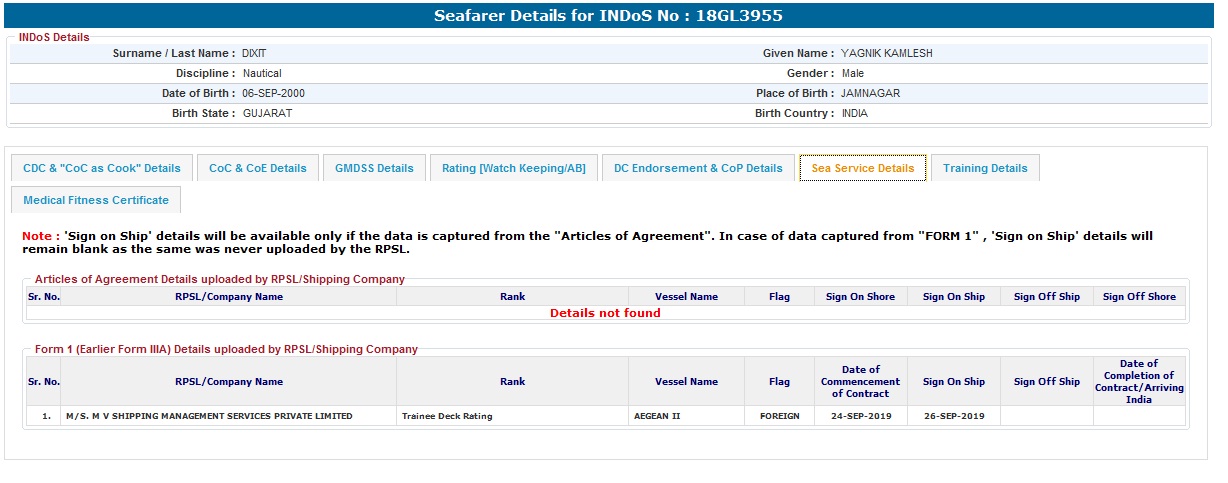
Task: Click the Vessel Name header in Form 1 table
Action: (686, 382)
